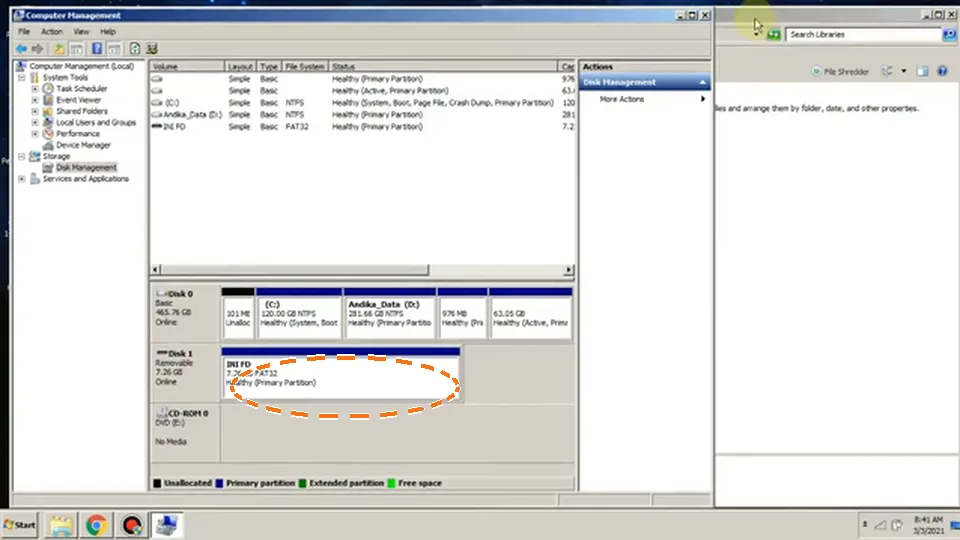Toggle Show/Hide Action Pane toolbar icon

coord(114,49)
